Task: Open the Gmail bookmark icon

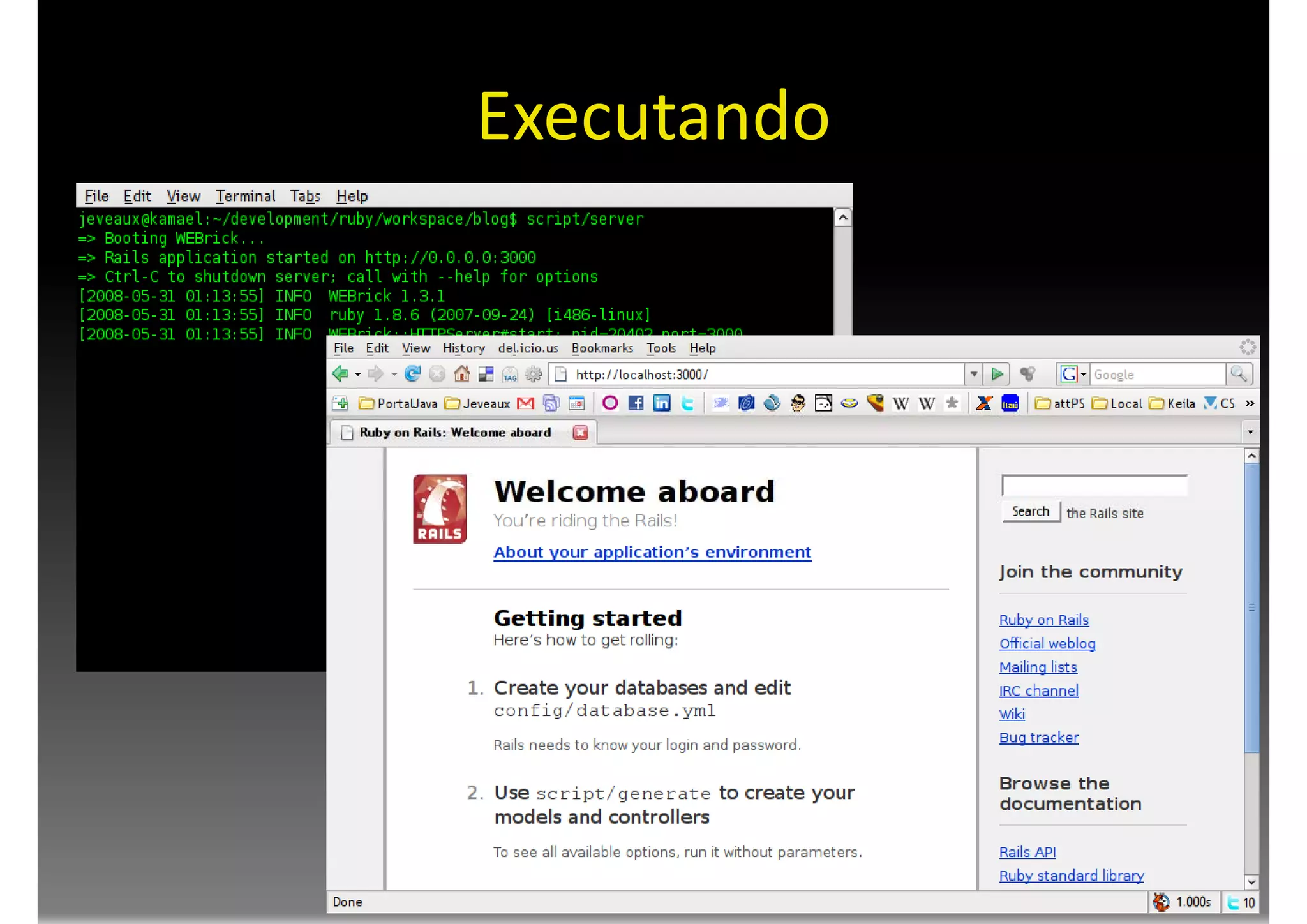Action: pos(525,403)
